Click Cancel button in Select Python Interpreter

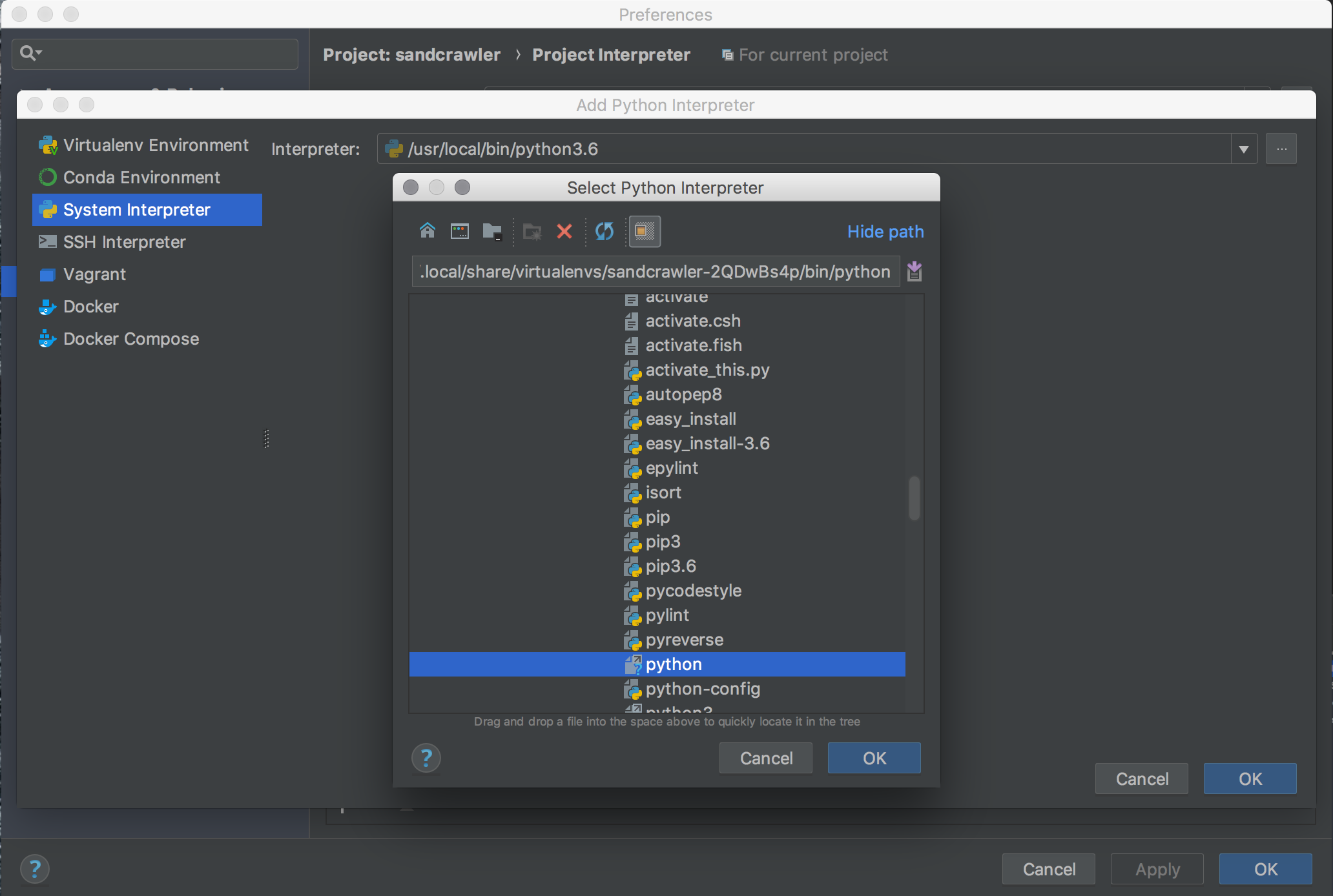[765, 757]
